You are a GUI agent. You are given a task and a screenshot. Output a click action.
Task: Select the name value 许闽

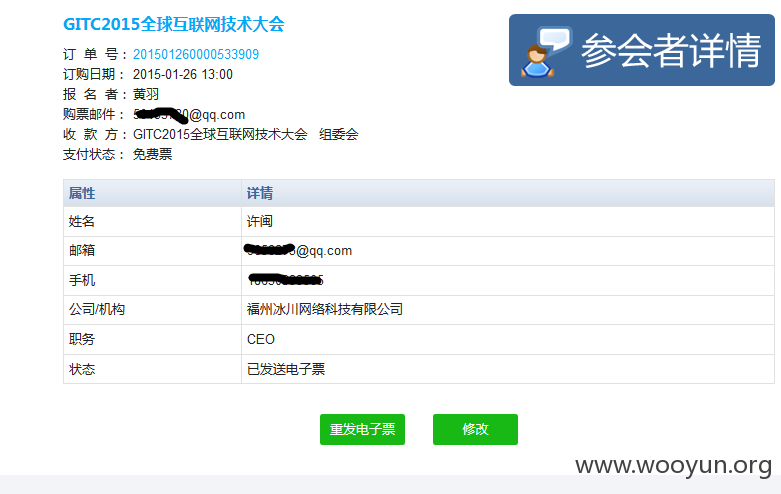click(x=260, y=221)
